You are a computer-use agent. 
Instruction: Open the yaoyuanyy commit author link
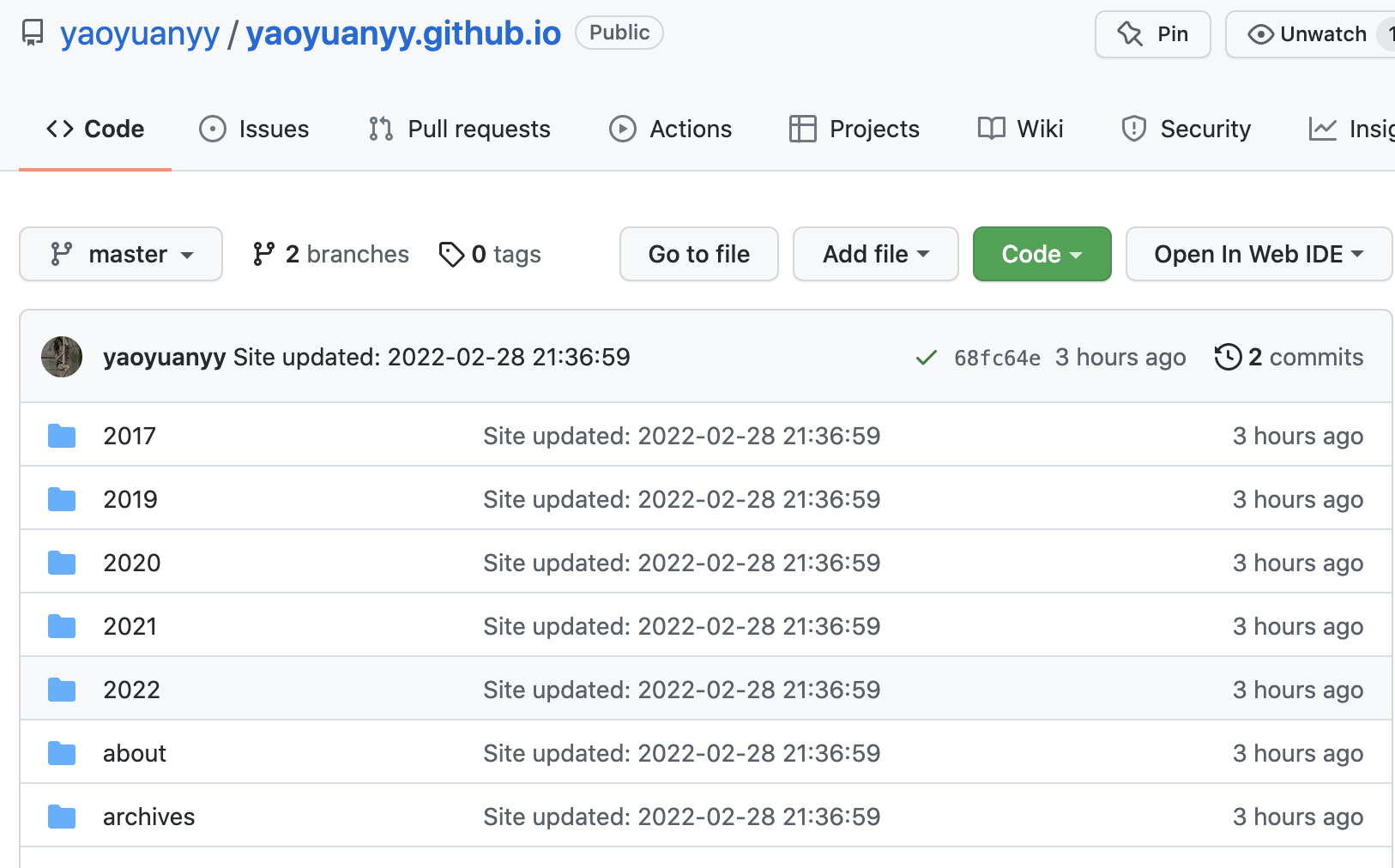[x=165, y=357]
